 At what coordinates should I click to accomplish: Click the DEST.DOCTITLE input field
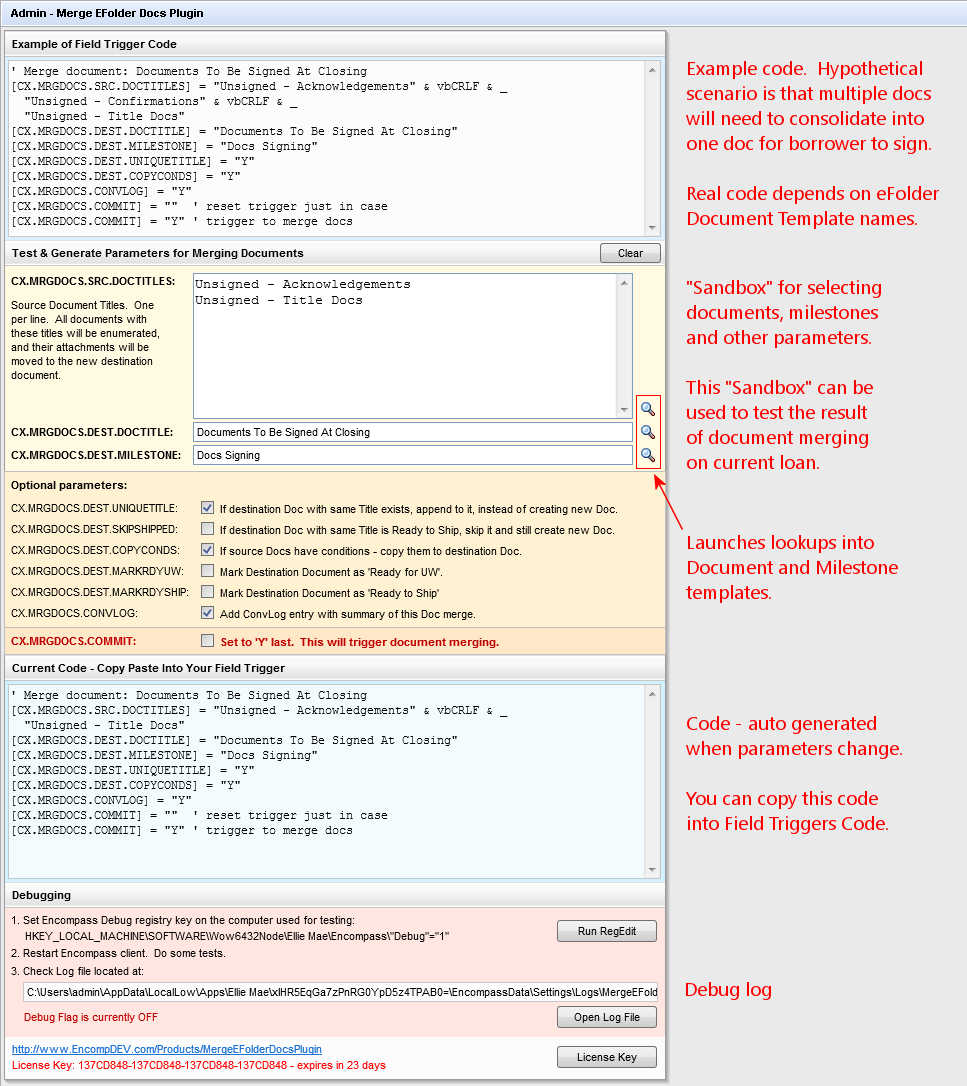413,432
